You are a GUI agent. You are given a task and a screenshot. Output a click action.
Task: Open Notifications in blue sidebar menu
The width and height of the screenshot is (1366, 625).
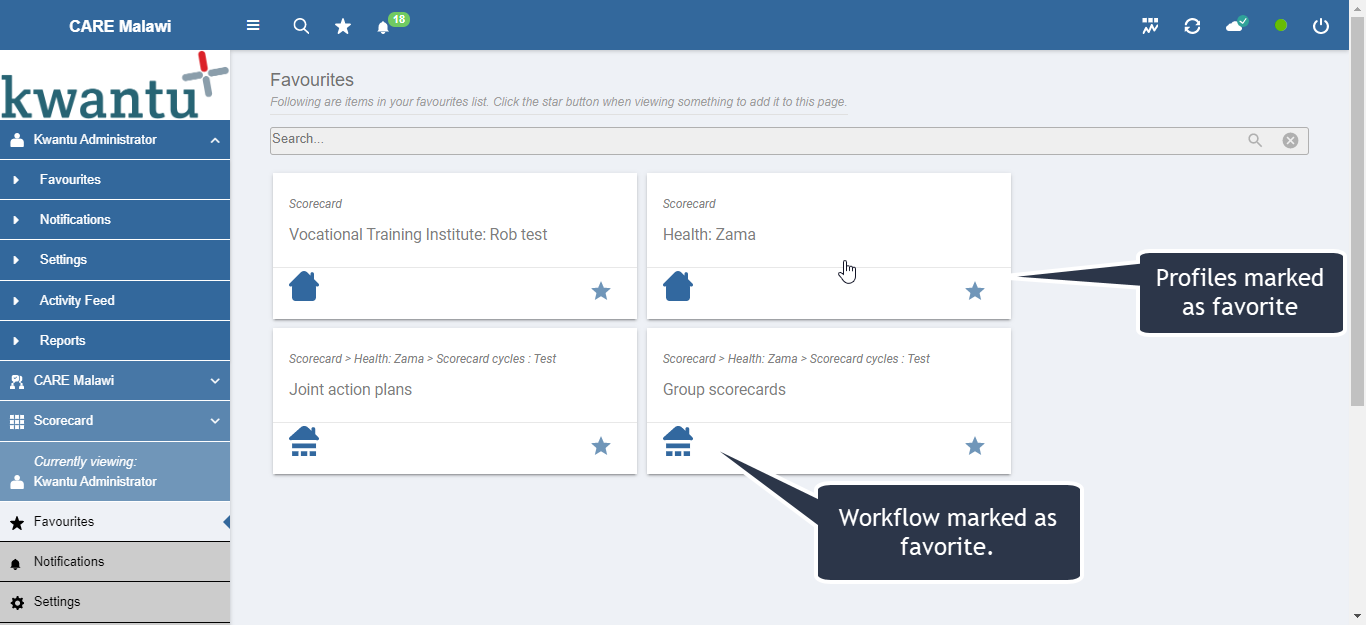point(115,220)
